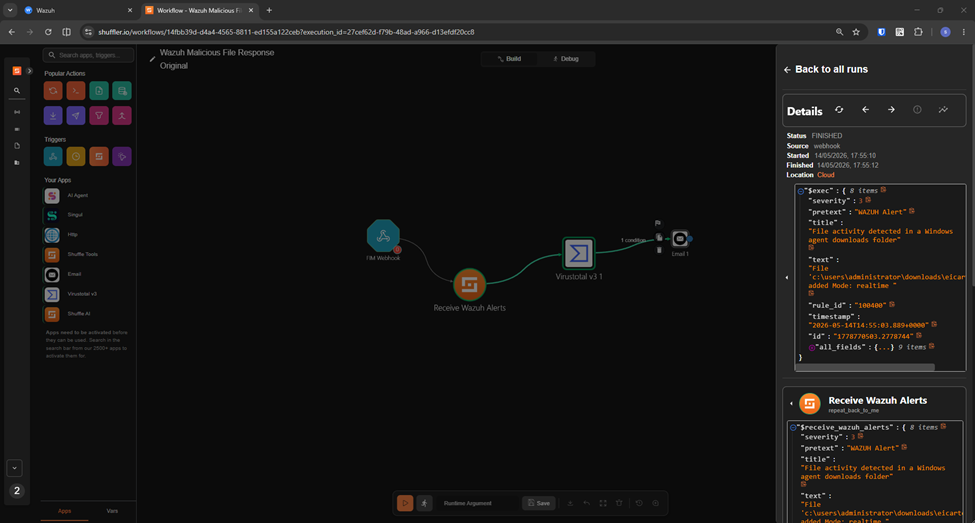The image size is (975, 523).
Task: Click the '1 condition' branch label
Action: click(x=633, y=240)
